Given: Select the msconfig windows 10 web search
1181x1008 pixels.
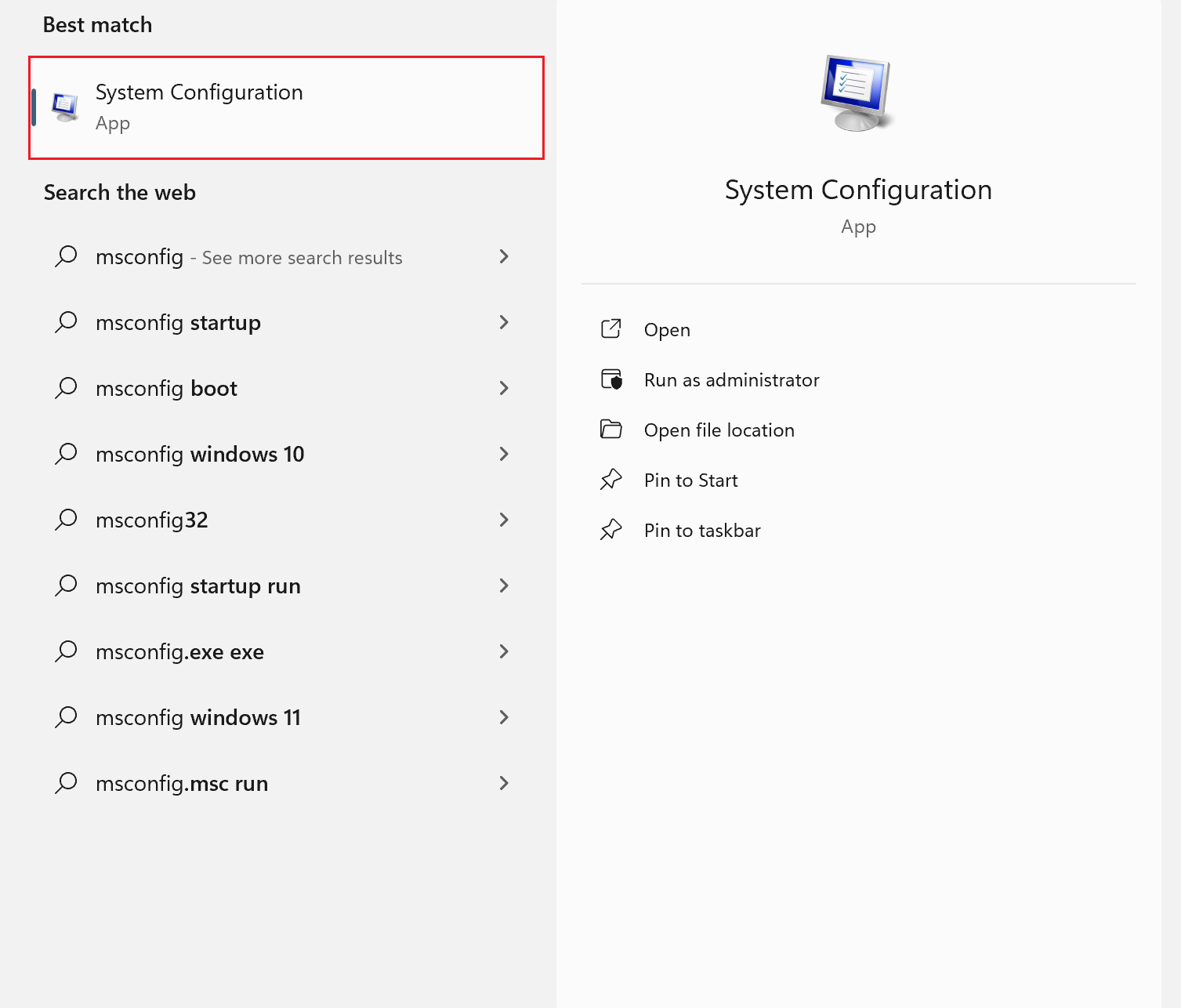Looking at the screenshot, I should pyautogui.click(x=200, y=454).
